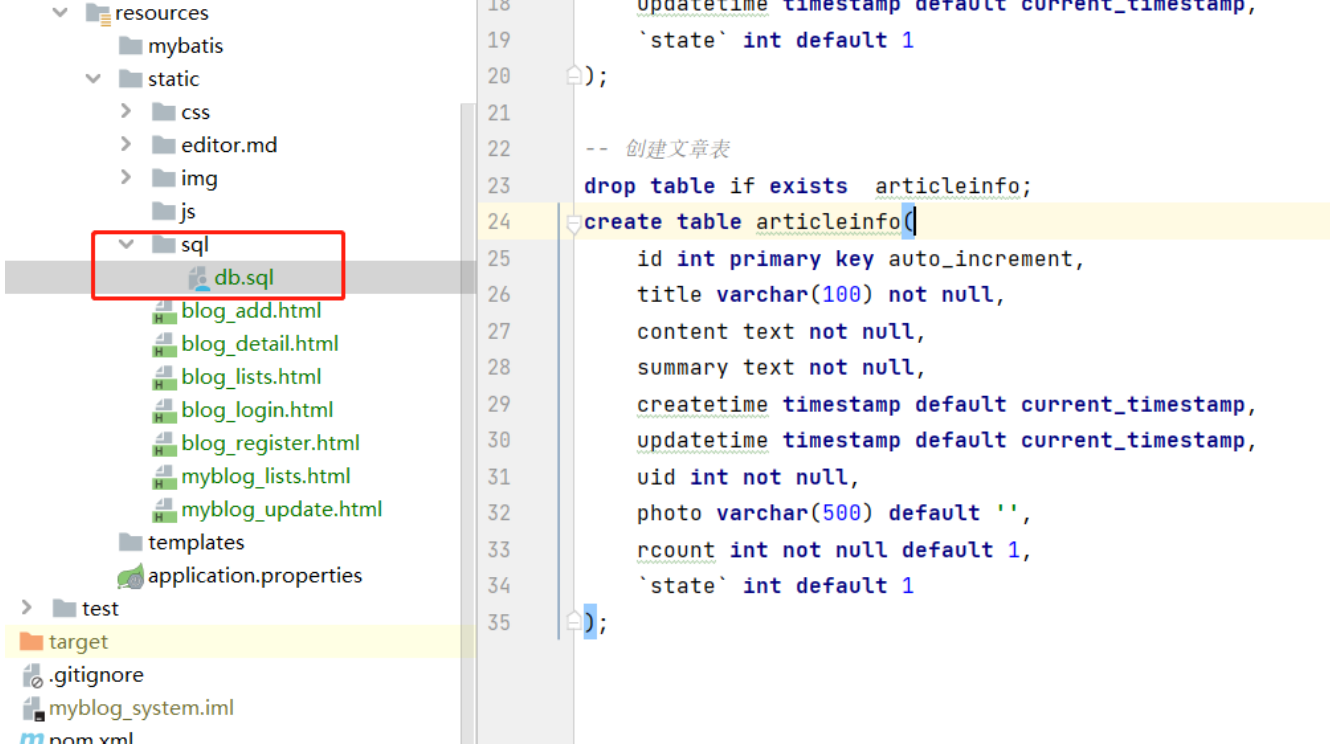The image size is (1330, 749).
Task: Open blog_login.html in the tree
Action: [258, 410]
